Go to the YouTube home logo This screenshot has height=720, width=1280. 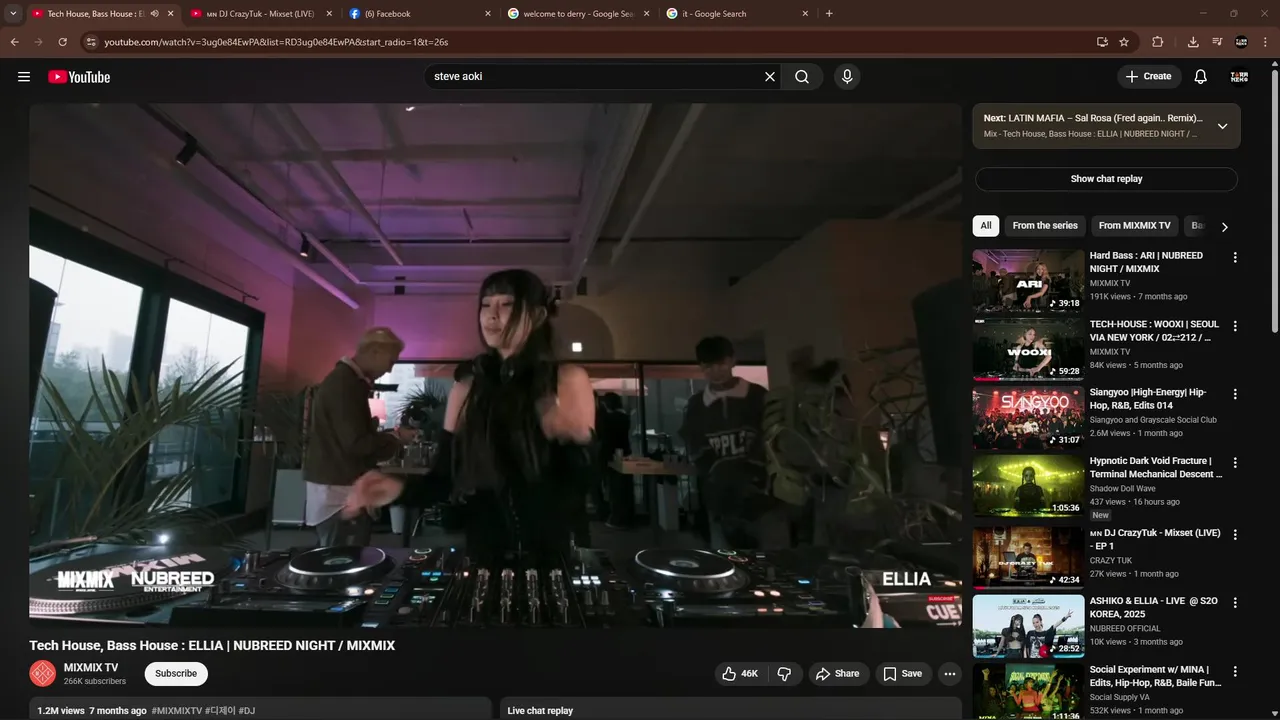[x=79, y=77]
